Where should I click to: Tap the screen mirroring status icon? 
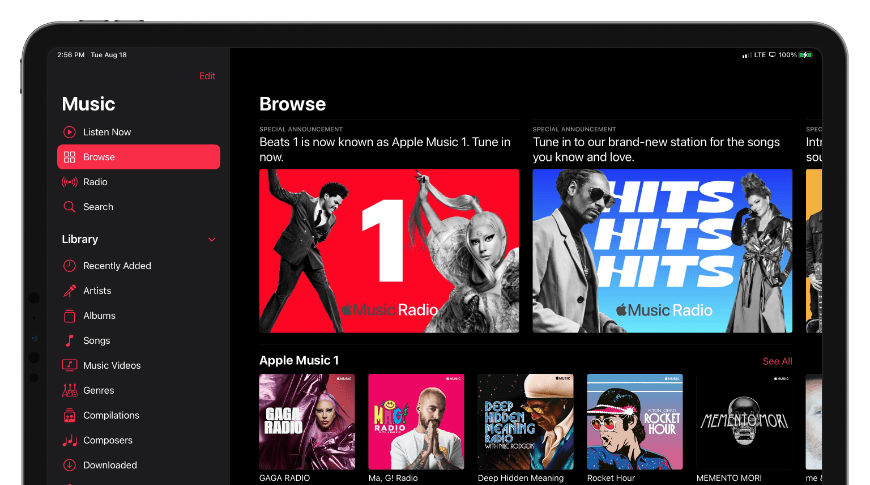click(x=772, y=55)
